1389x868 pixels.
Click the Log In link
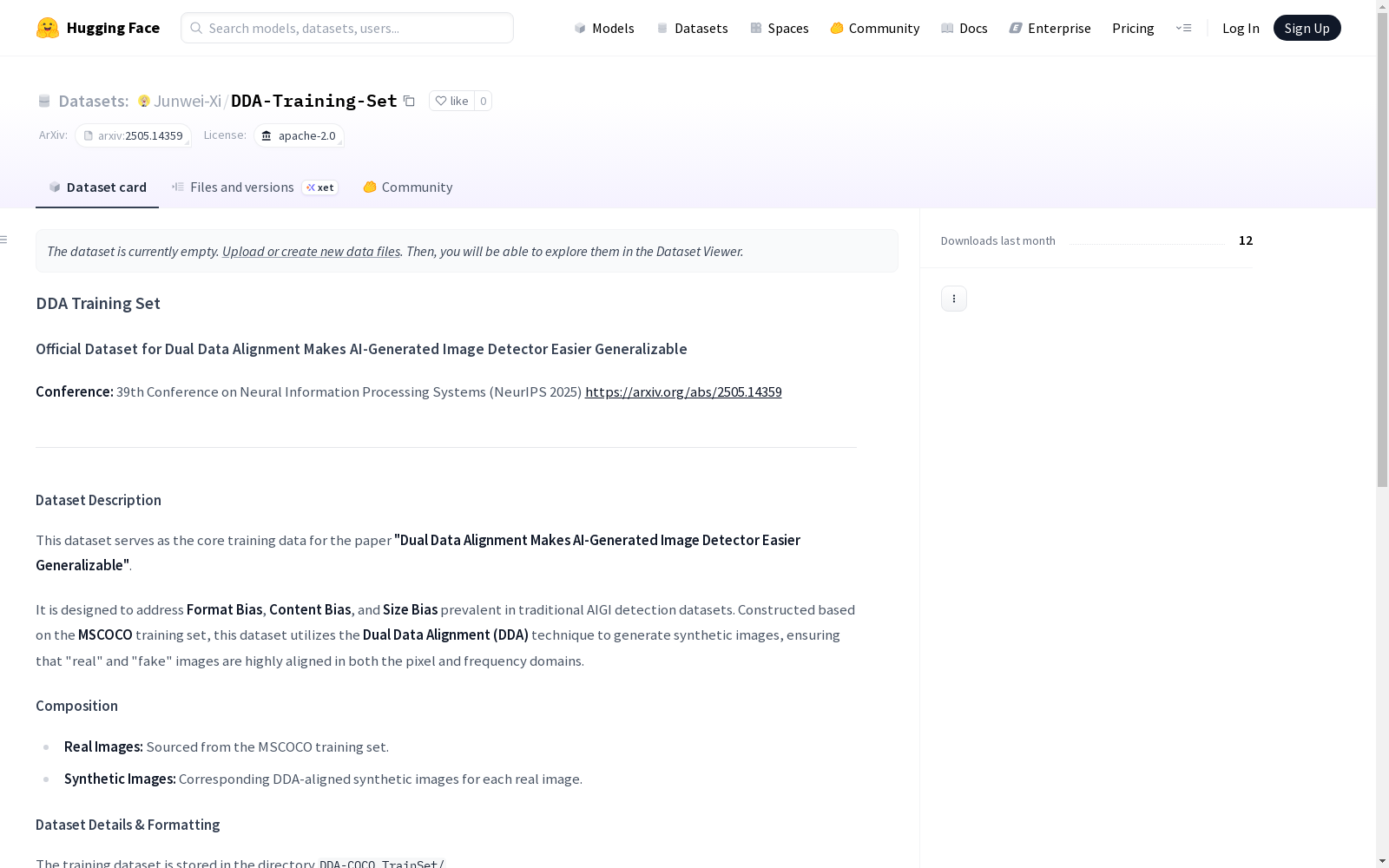(1241, 28)
